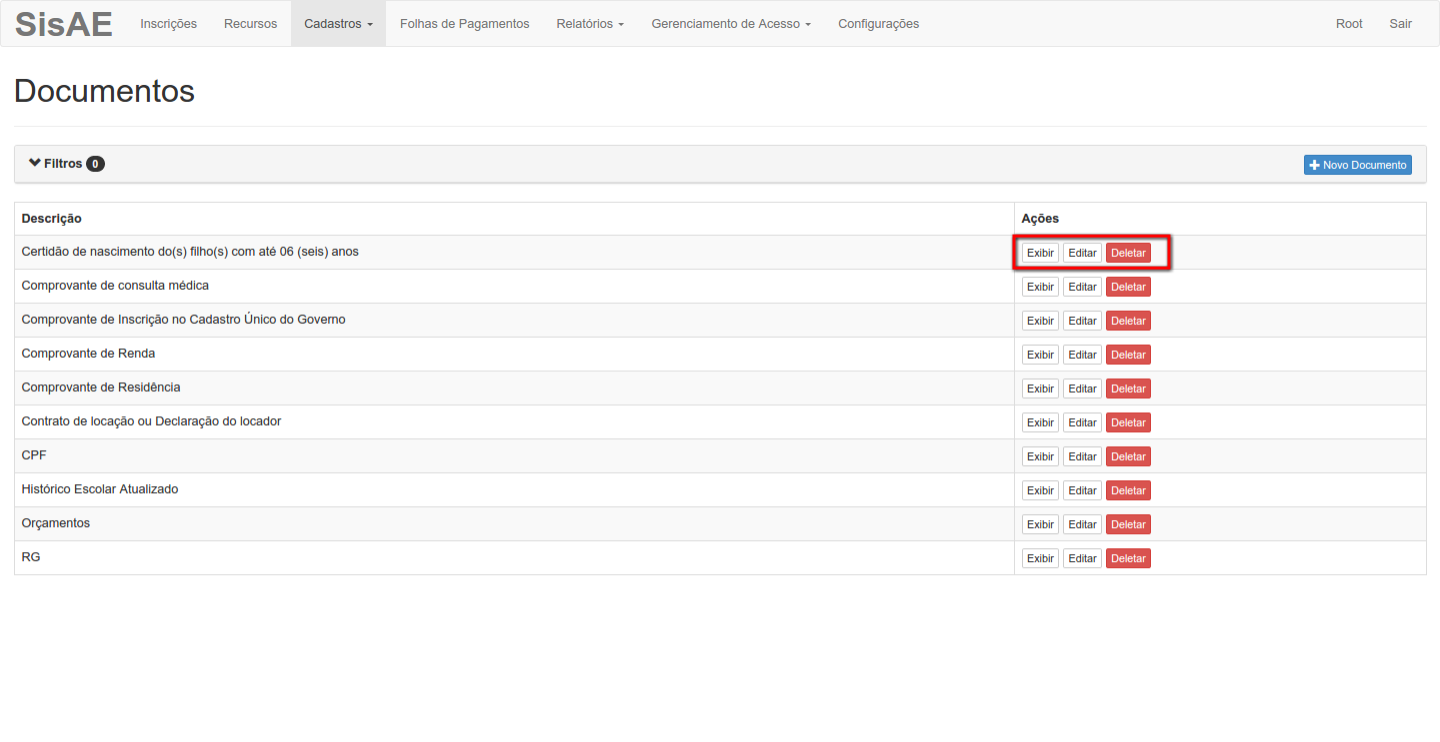This screenshot has height=742, width=1440.
Task: Click the 'RG' description cell
Action: click(514, 557)
